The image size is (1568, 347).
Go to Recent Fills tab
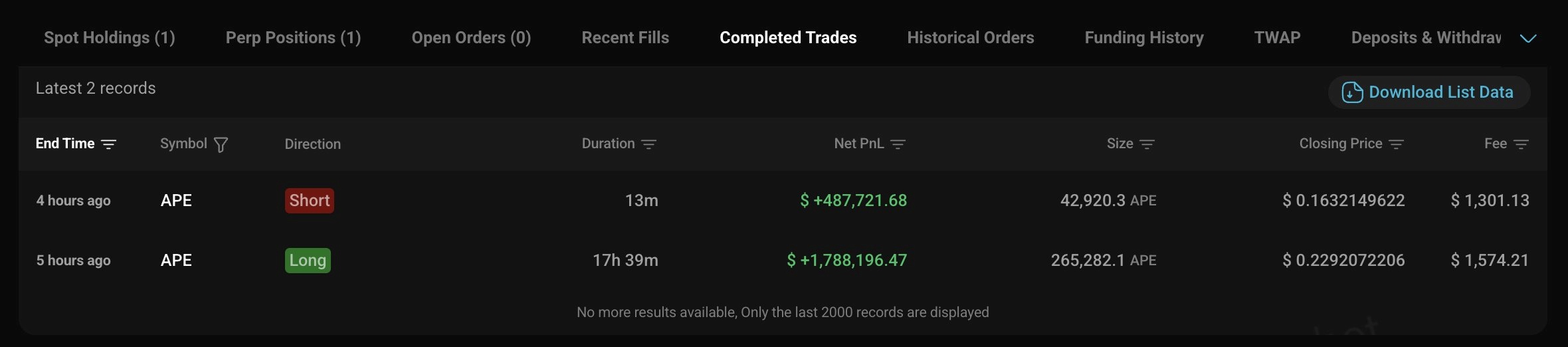point(625,38)
